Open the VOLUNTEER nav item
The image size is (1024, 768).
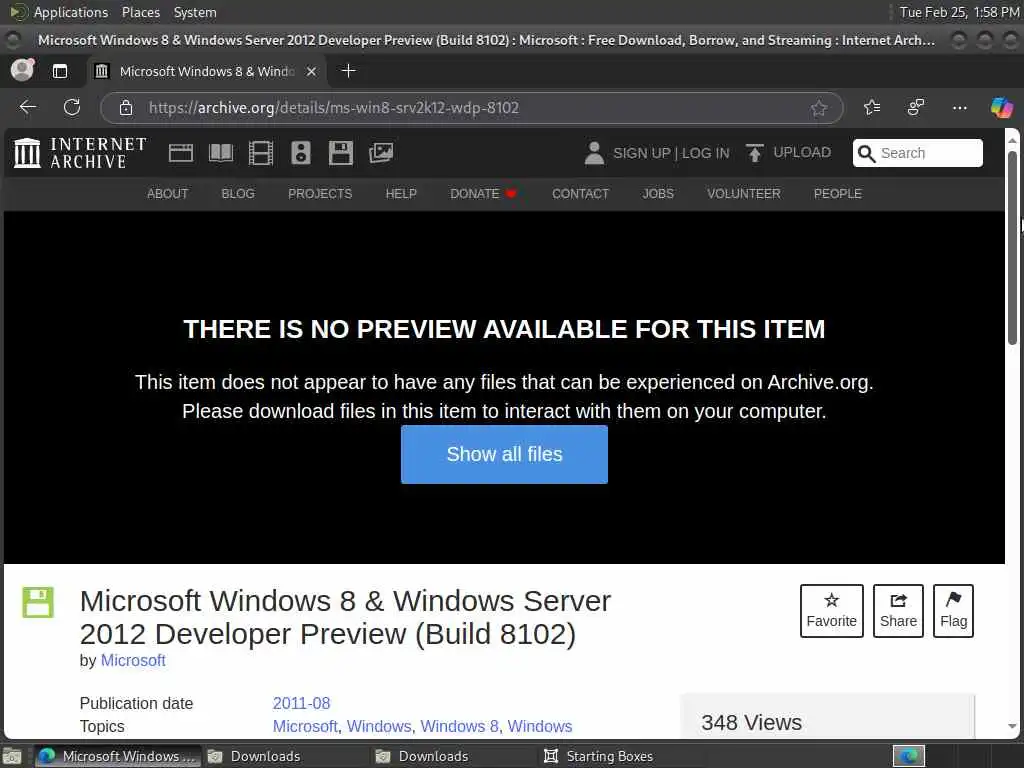(x=743, y=194)
